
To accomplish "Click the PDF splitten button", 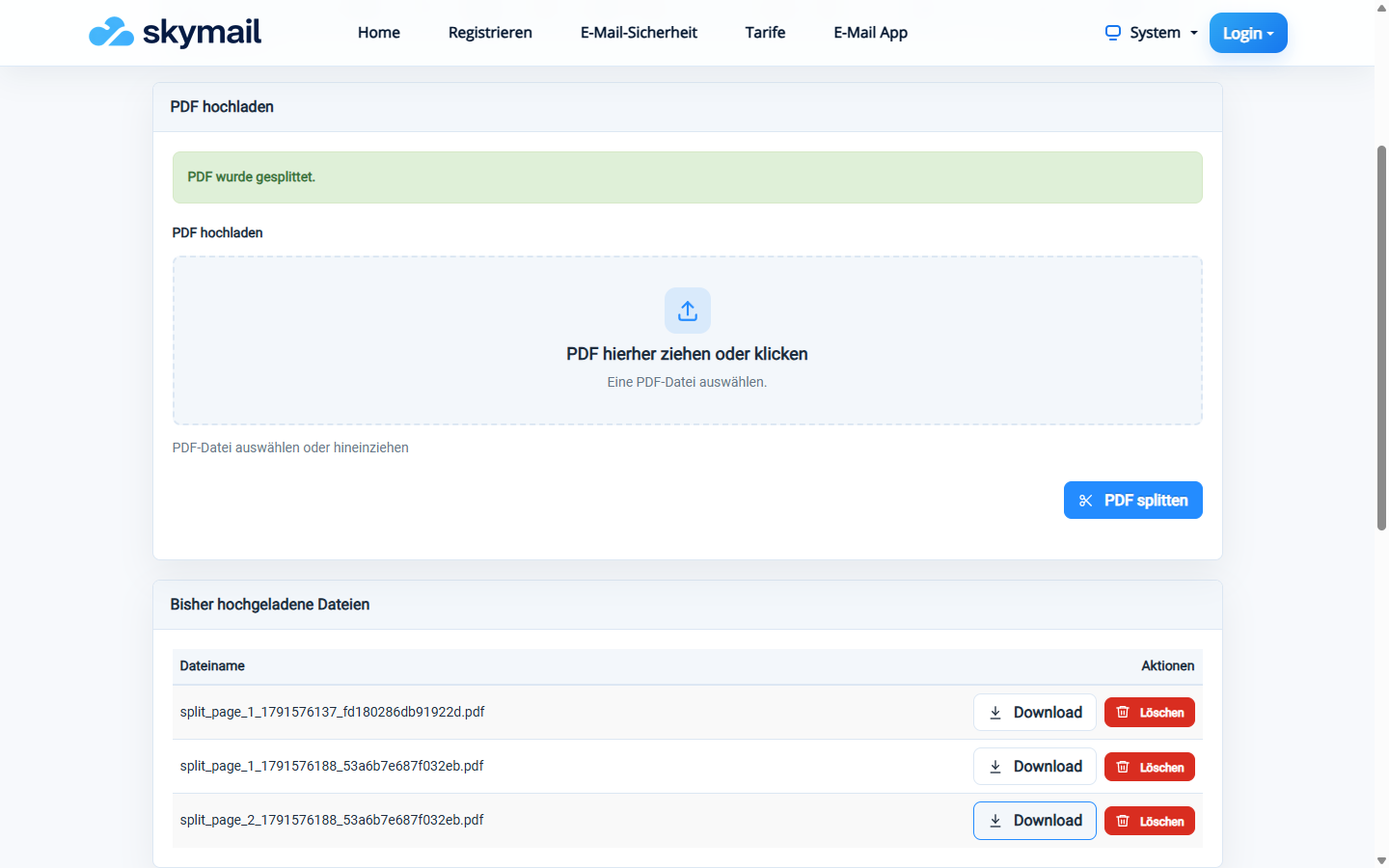I will tap(1133, 501).
